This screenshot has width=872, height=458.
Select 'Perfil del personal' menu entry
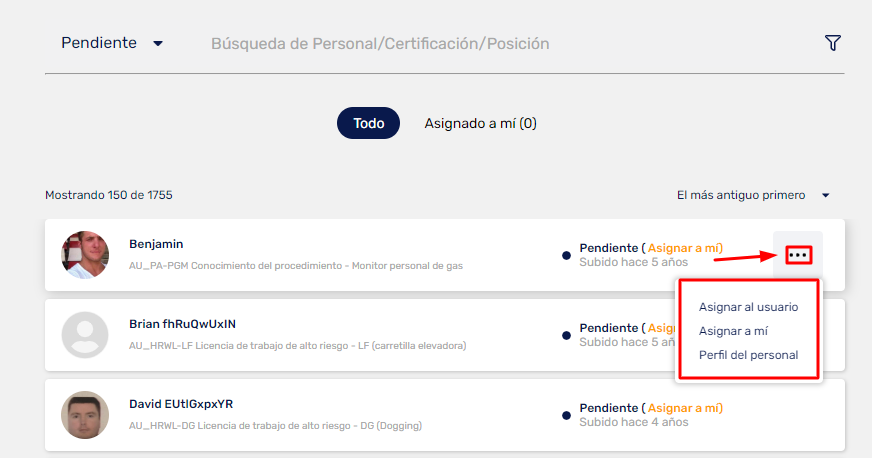(x=748, y=355)
